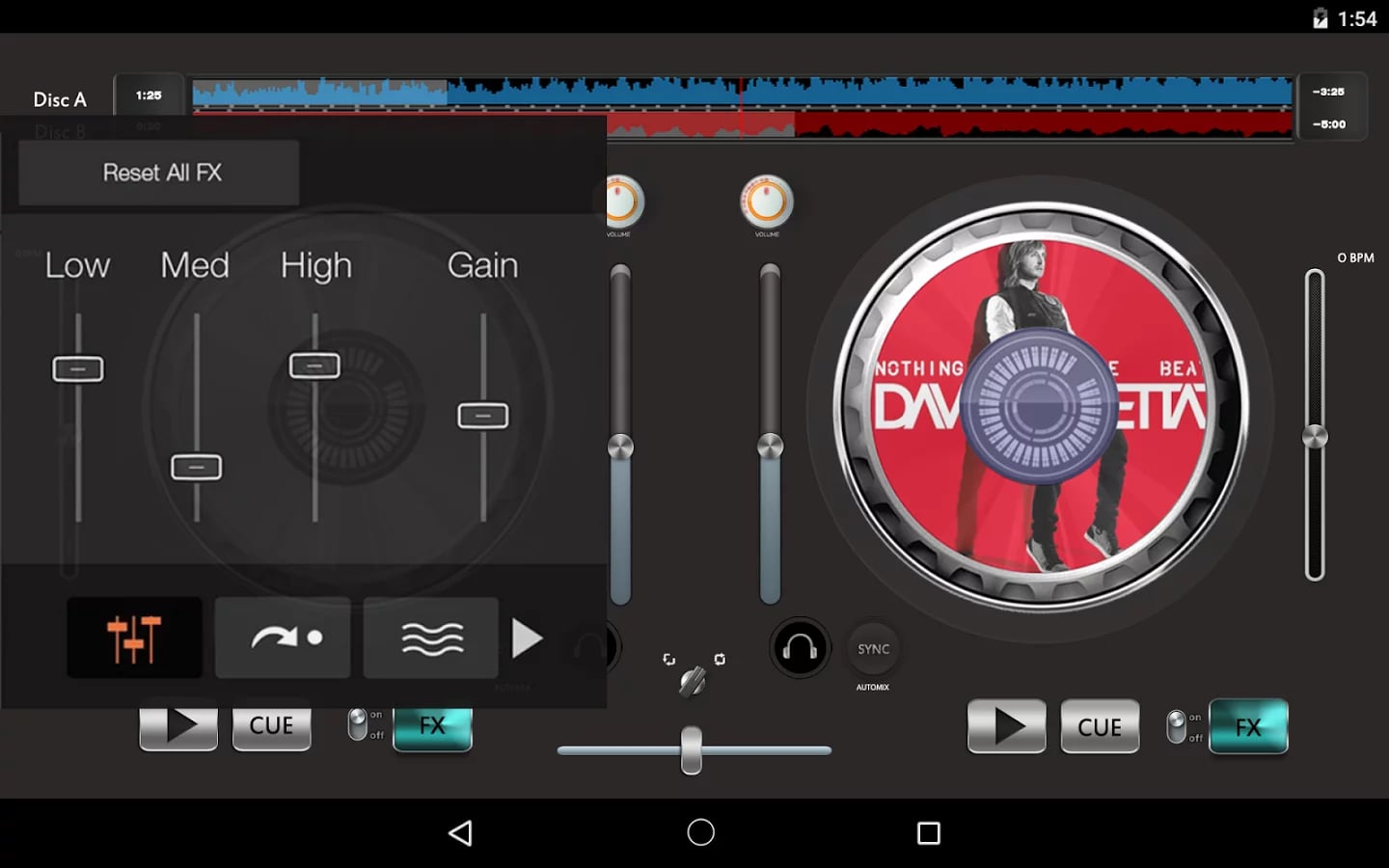This screenshot has height=868, width=1389.
Task: Select the equalizer sliders FX tab
Action: click(134, 637)
